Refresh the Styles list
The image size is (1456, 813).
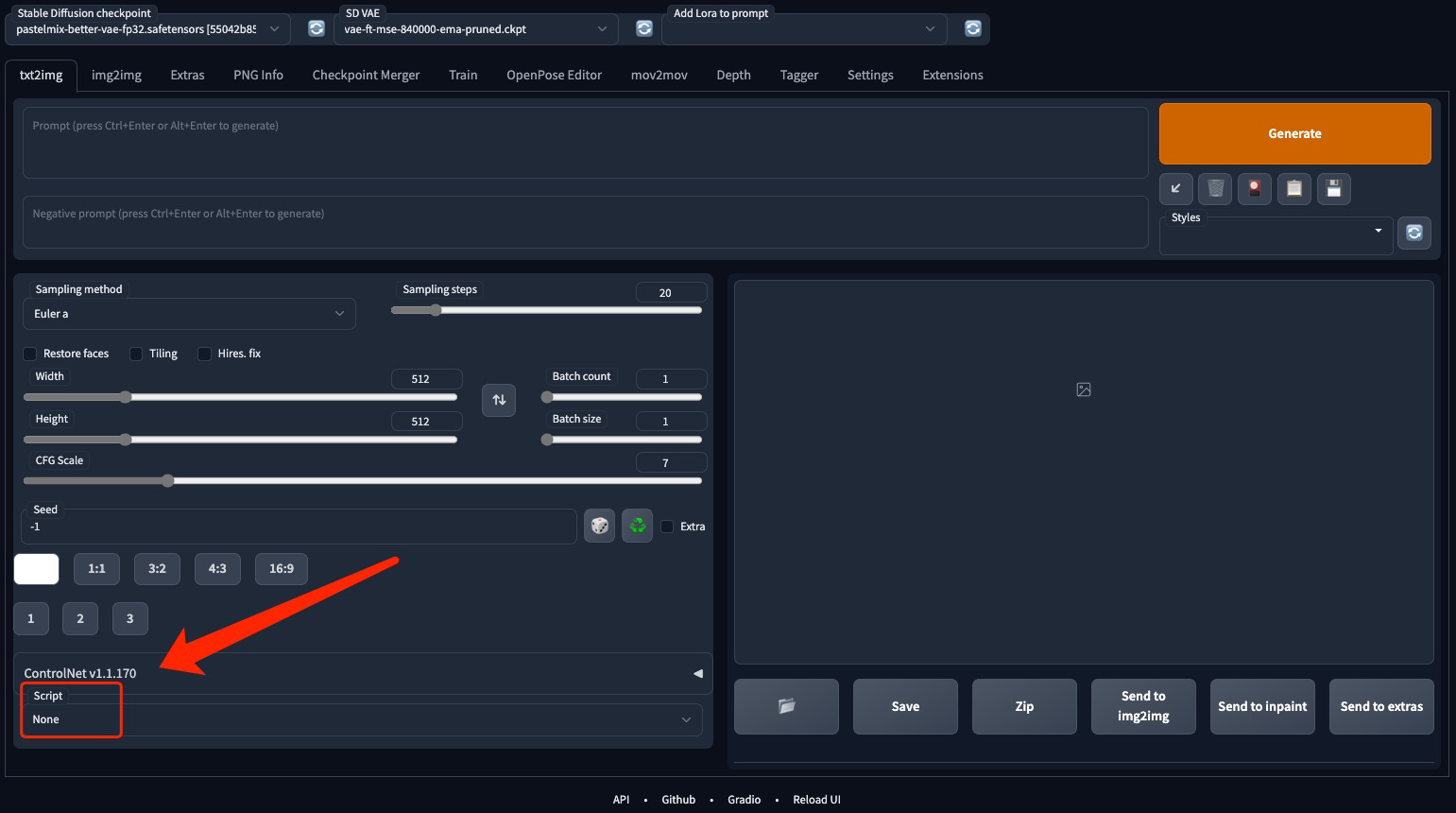coord(1414,233)
